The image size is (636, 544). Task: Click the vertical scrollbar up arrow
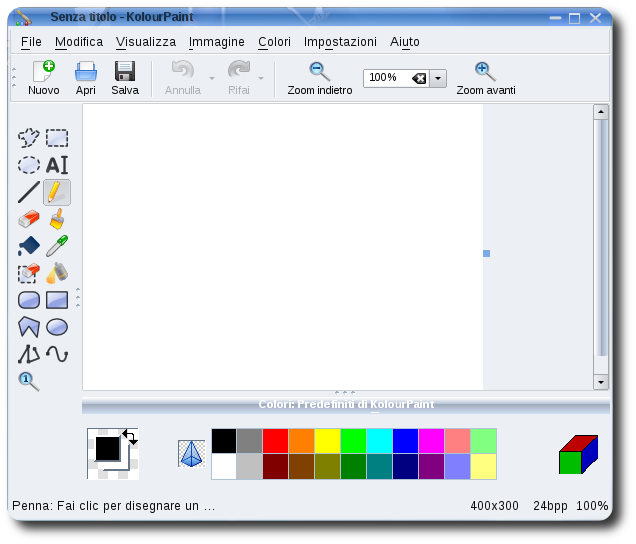pyautogui.click(x=601, y=112)
